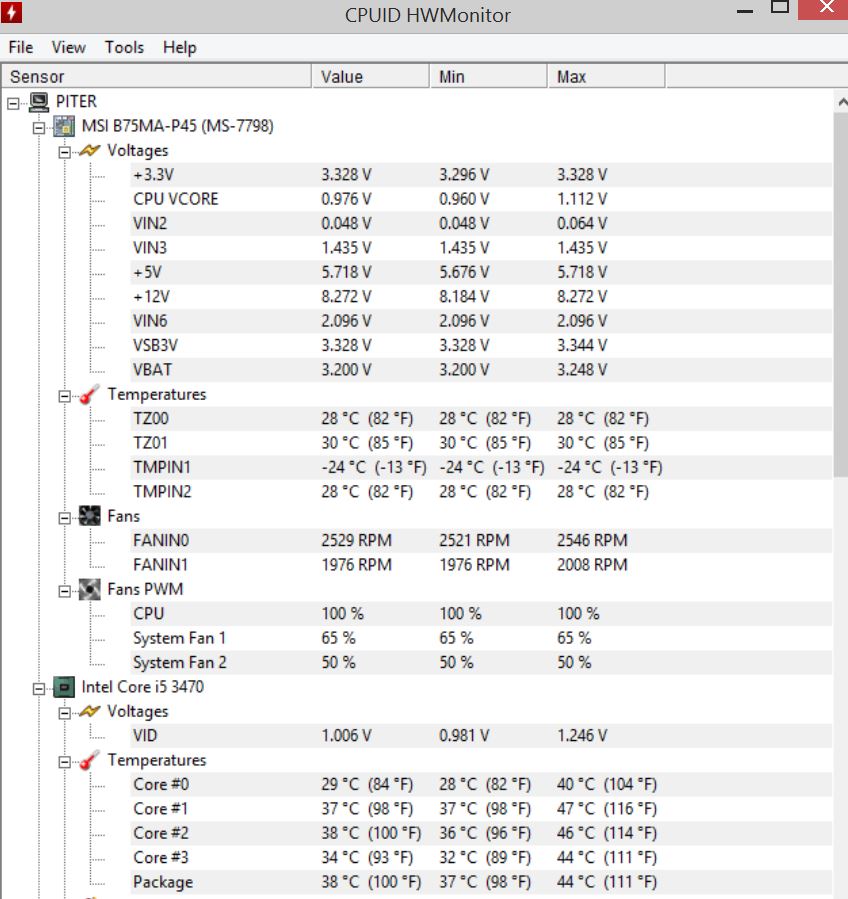Select the PITER computer icon
This screenshot has height=899, width=848.
(x=40, y=102)
